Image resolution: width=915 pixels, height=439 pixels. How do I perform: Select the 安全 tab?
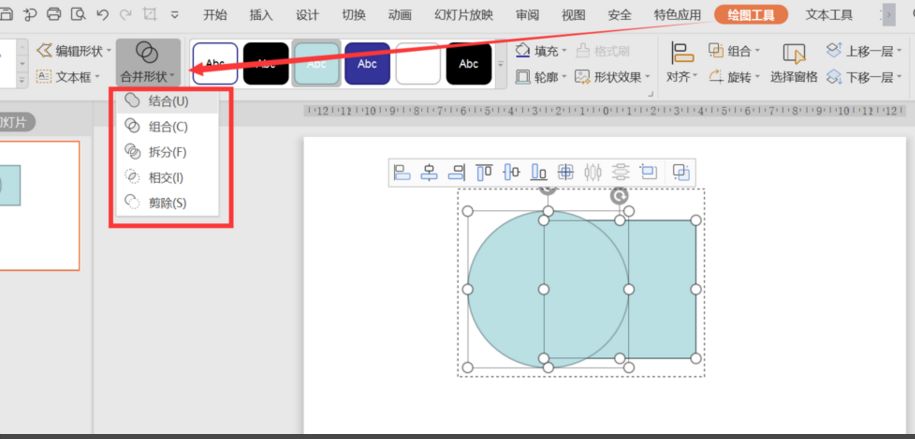coord(619,15)
